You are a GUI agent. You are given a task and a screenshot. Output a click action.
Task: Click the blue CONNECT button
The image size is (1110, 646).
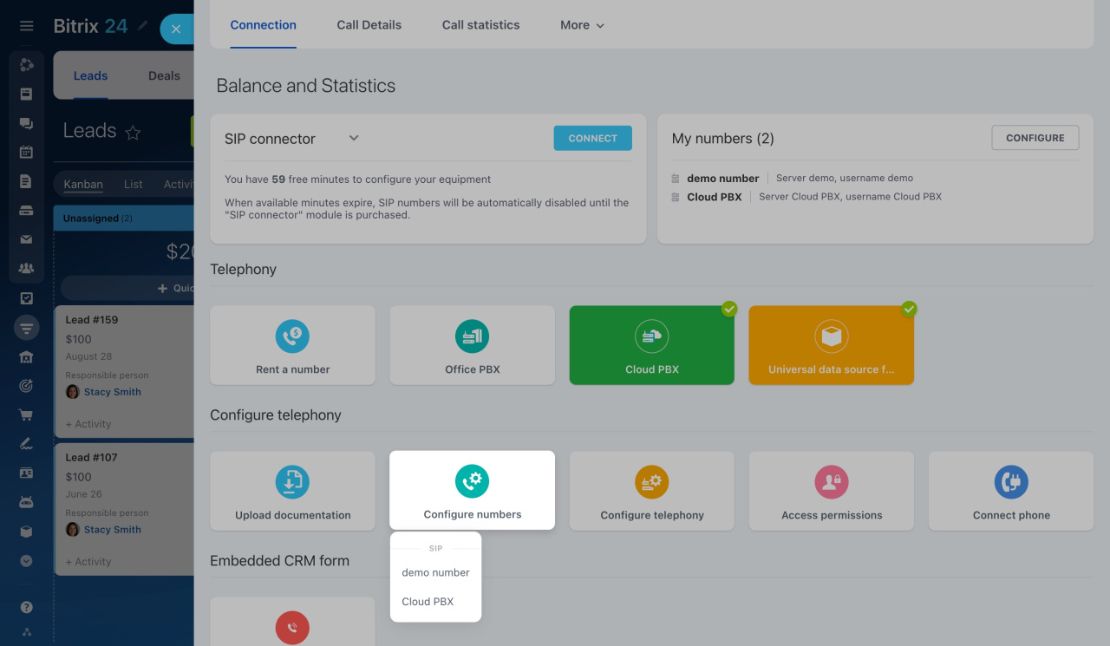click(x=593, y=138)
